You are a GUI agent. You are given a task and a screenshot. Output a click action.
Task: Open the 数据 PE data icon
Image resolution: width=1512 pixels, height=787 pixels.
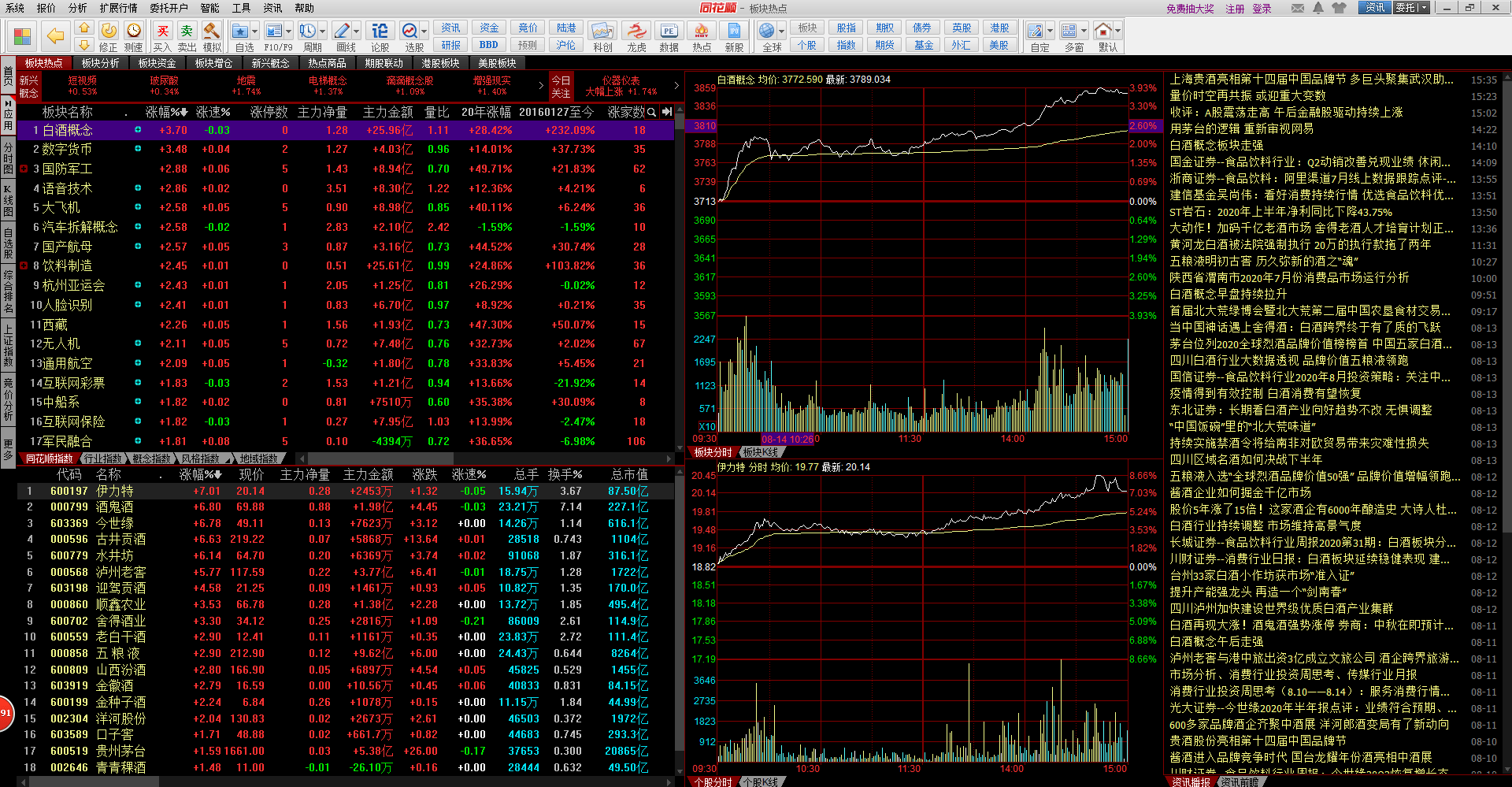coord(669,37)
